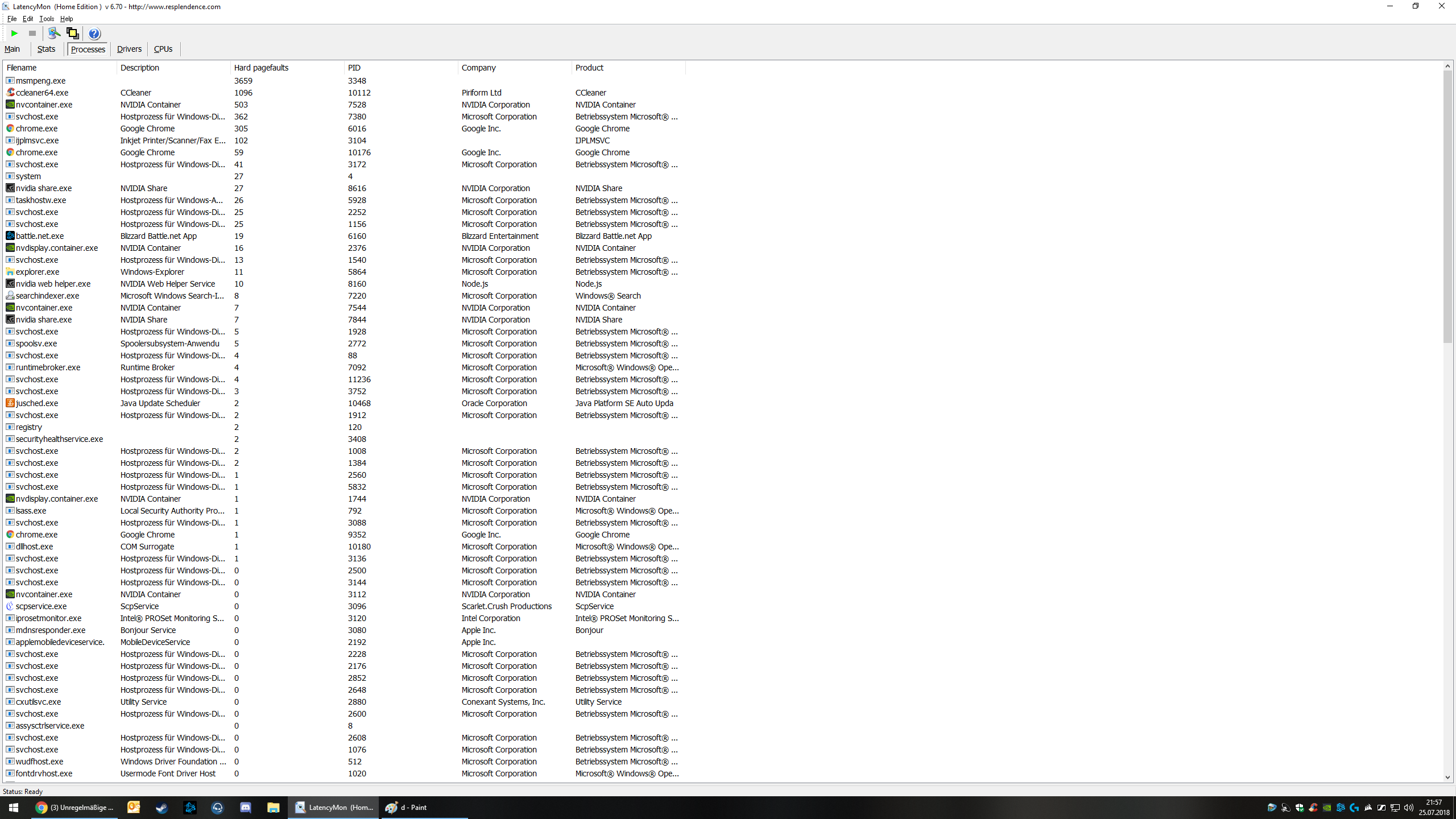Viewport: 1456px width, 819px height.
Task: Sort by Hard pagefaults column header
Action: 261,68
